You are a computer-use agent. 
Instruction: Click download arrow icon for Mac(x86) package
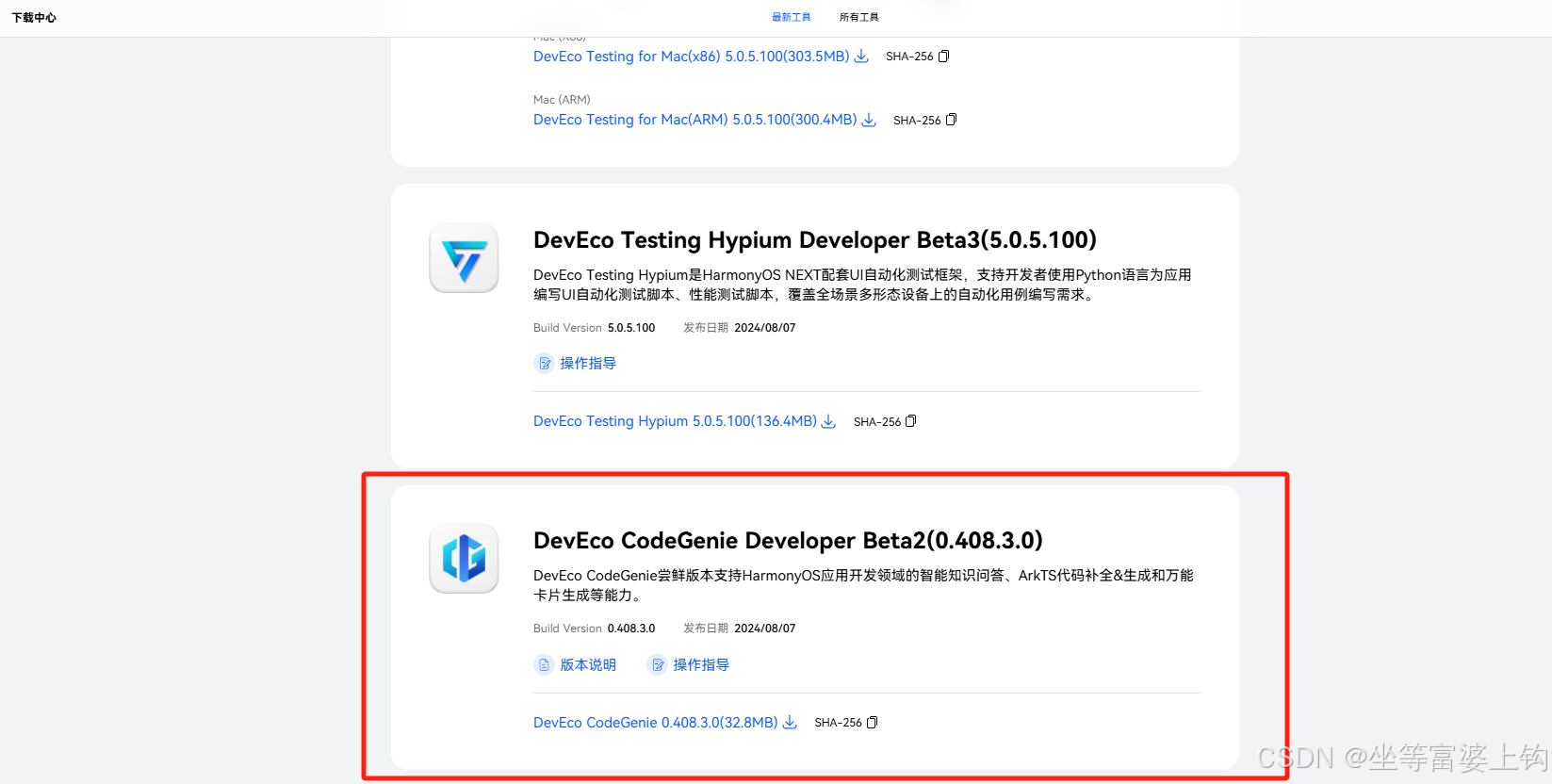[861, 57]
